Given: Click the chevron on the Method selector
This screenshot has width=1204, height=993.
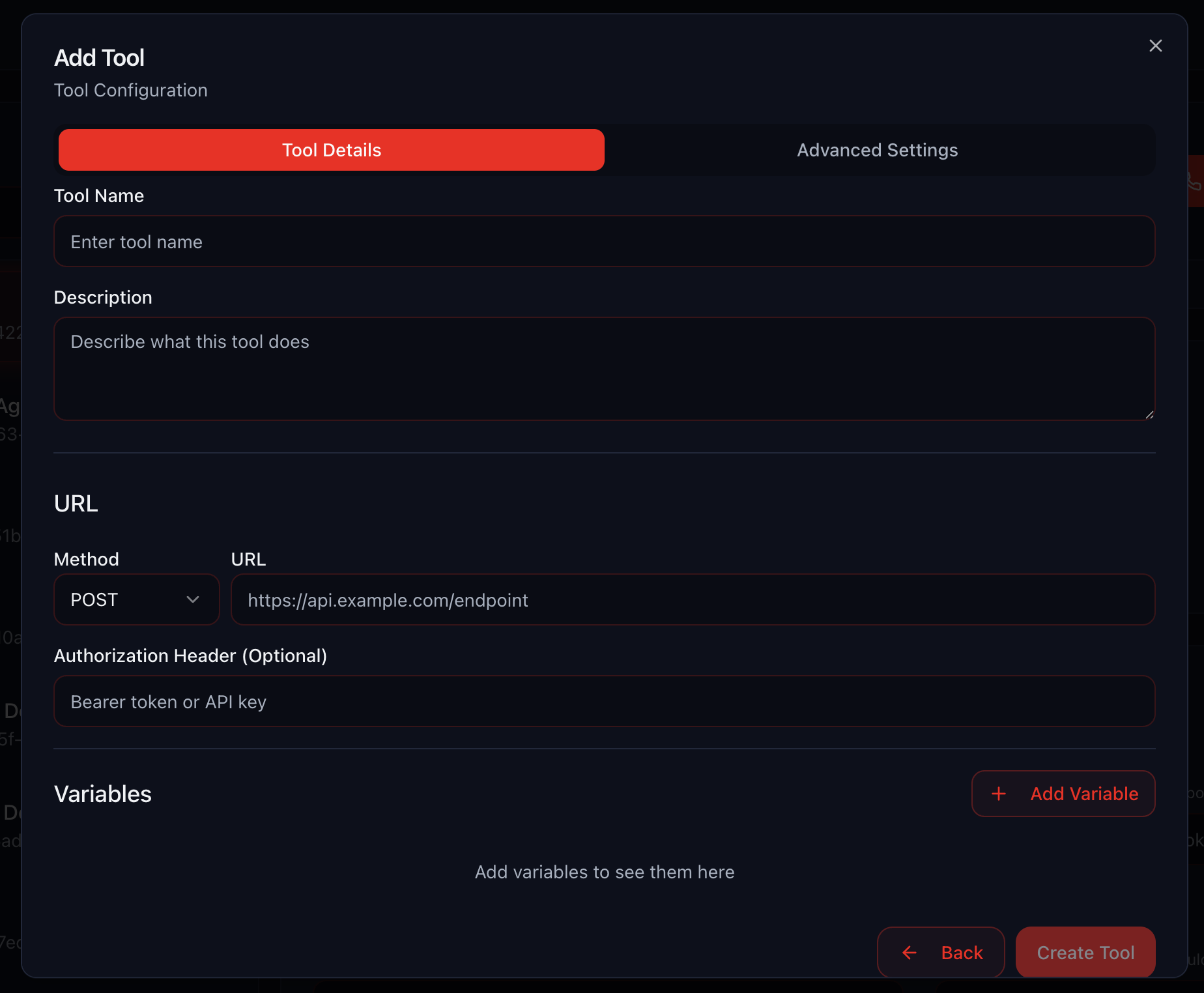Looking at the screenshot, I should pyautogui.click(x=193, y=599).
